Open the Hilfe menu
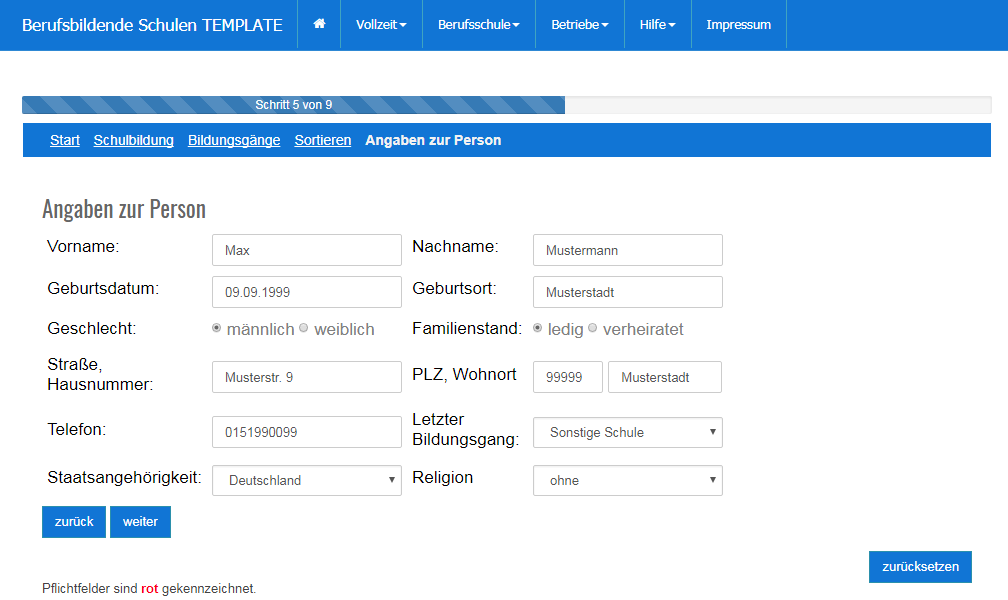Viewport: 1008px width, 600px height. [x=657, y=25]
